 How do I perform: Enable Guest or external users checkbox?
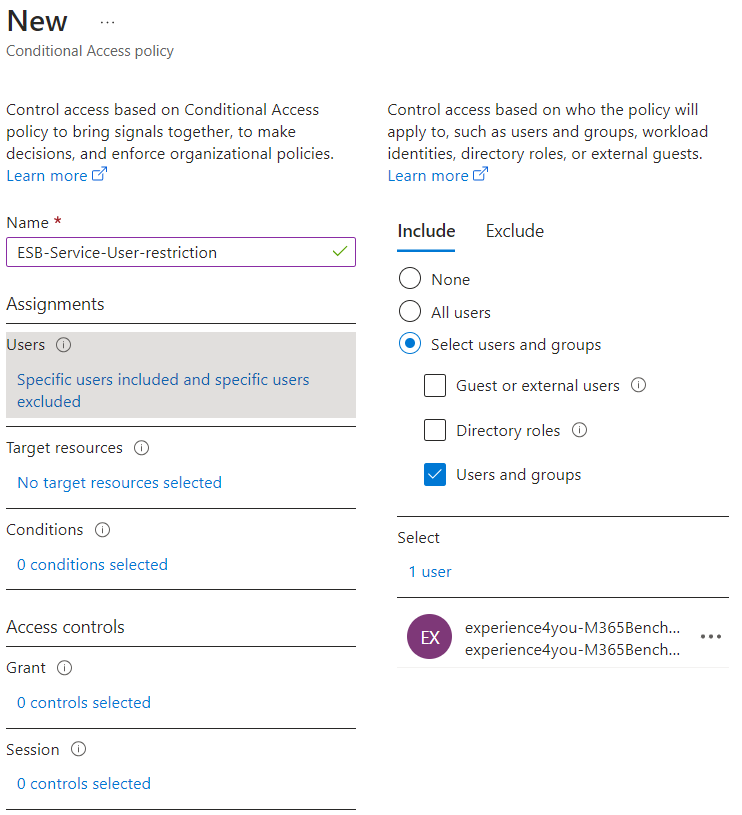coord(435,385)
